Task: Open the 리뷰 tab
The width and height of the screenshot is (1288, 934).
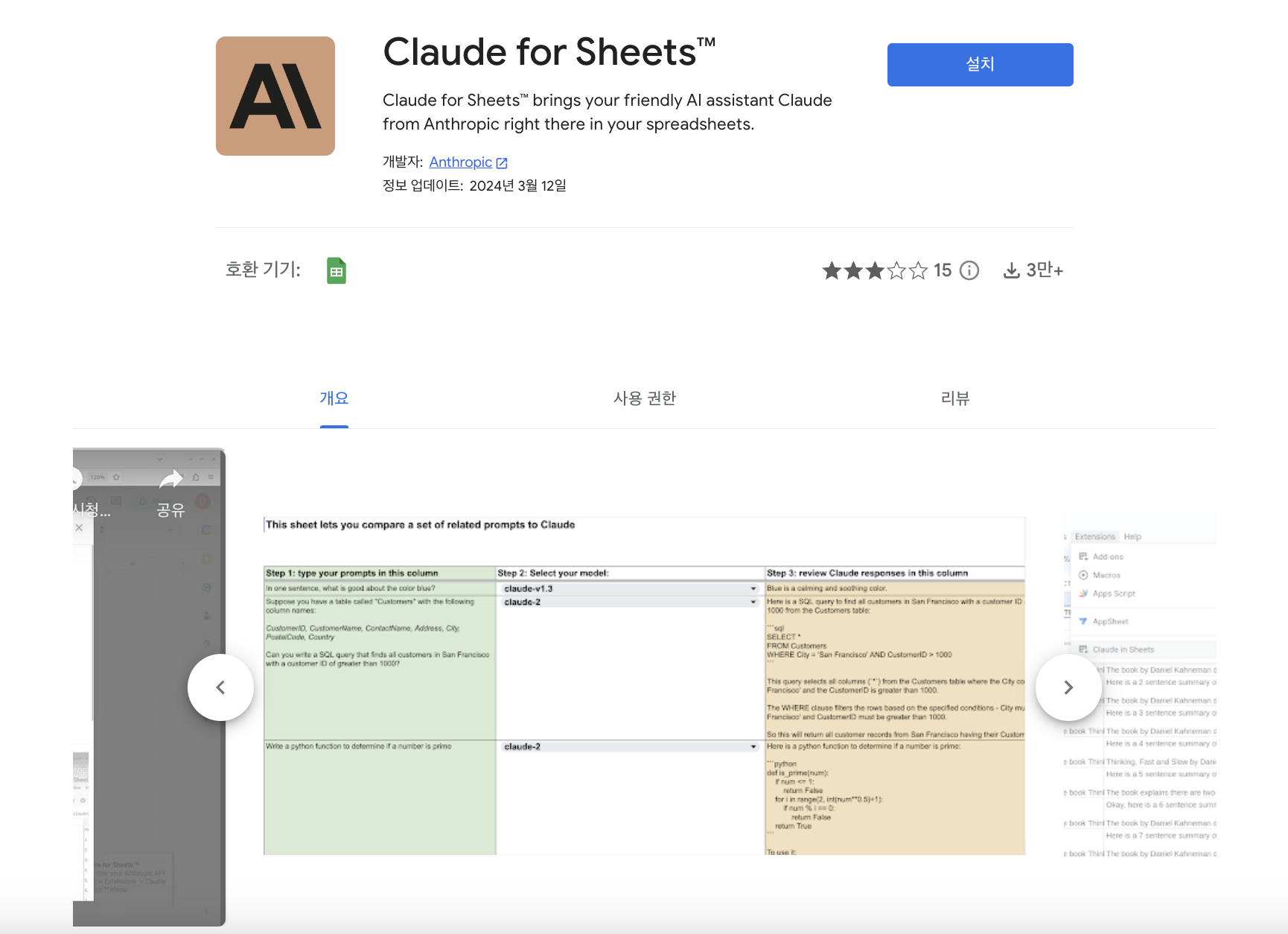Action: [x=955, y=398]
